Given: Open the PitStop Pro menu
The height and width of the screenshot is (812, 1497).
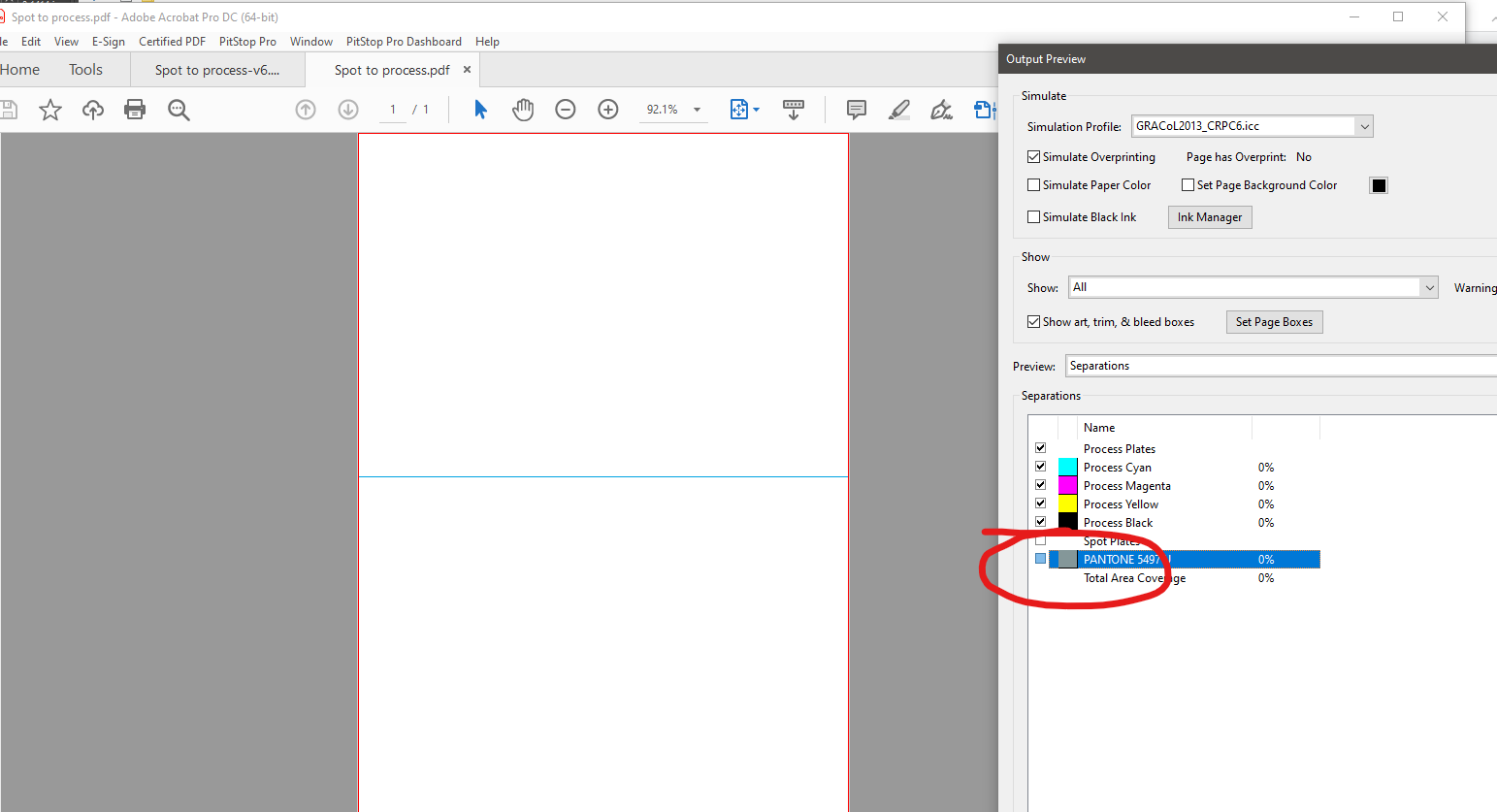Looking at the screenshot, I should [247, 42].
